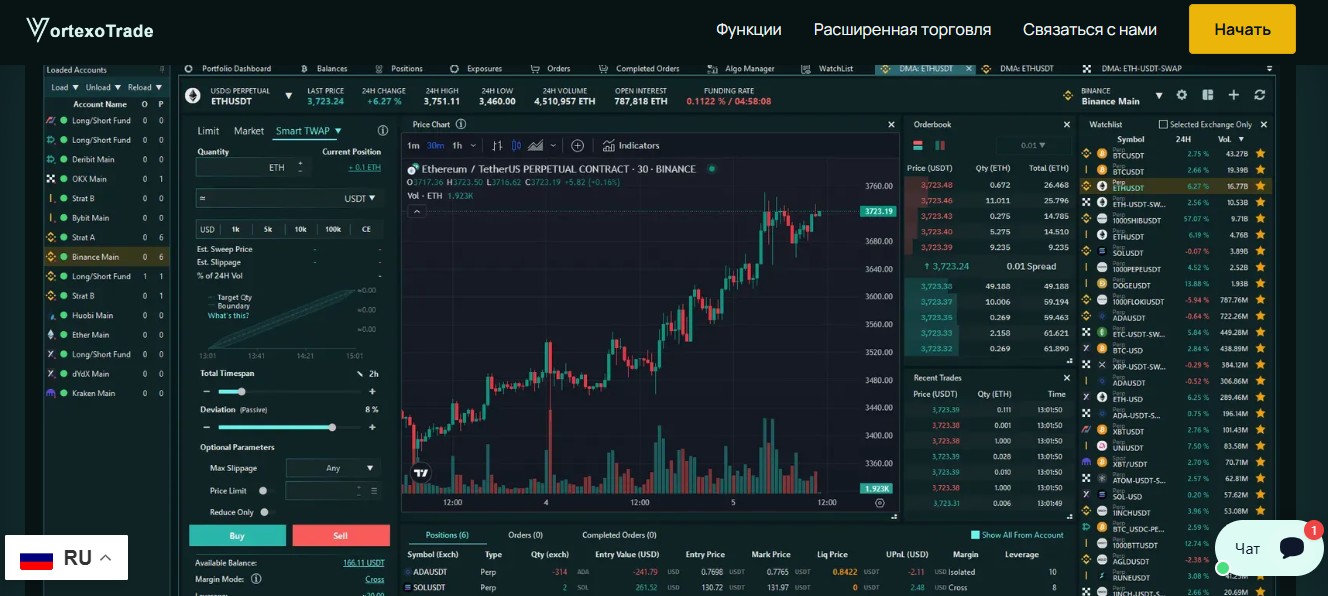This screenshot has width=1328, height=596.
Task: Click the What's this? link
Action: 228,316
